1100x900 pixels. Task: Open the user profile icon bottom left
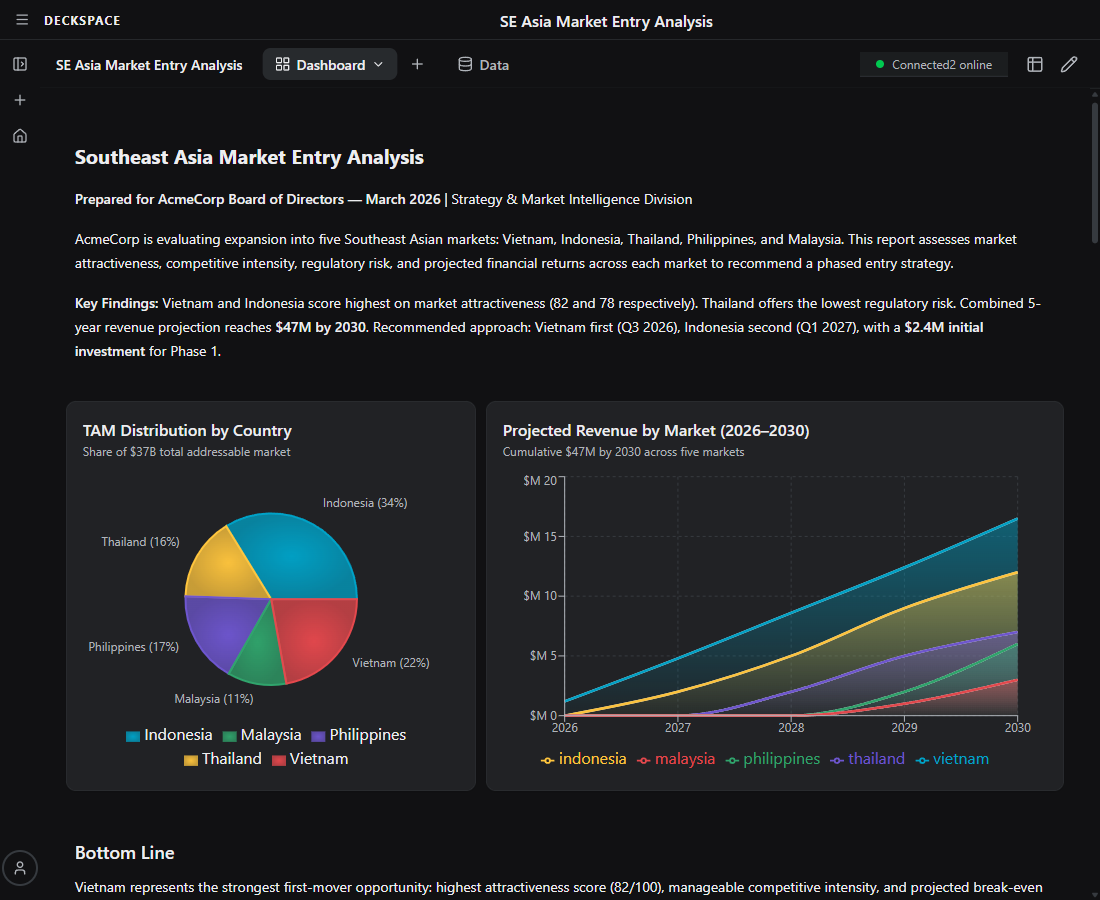coord(20,868)
